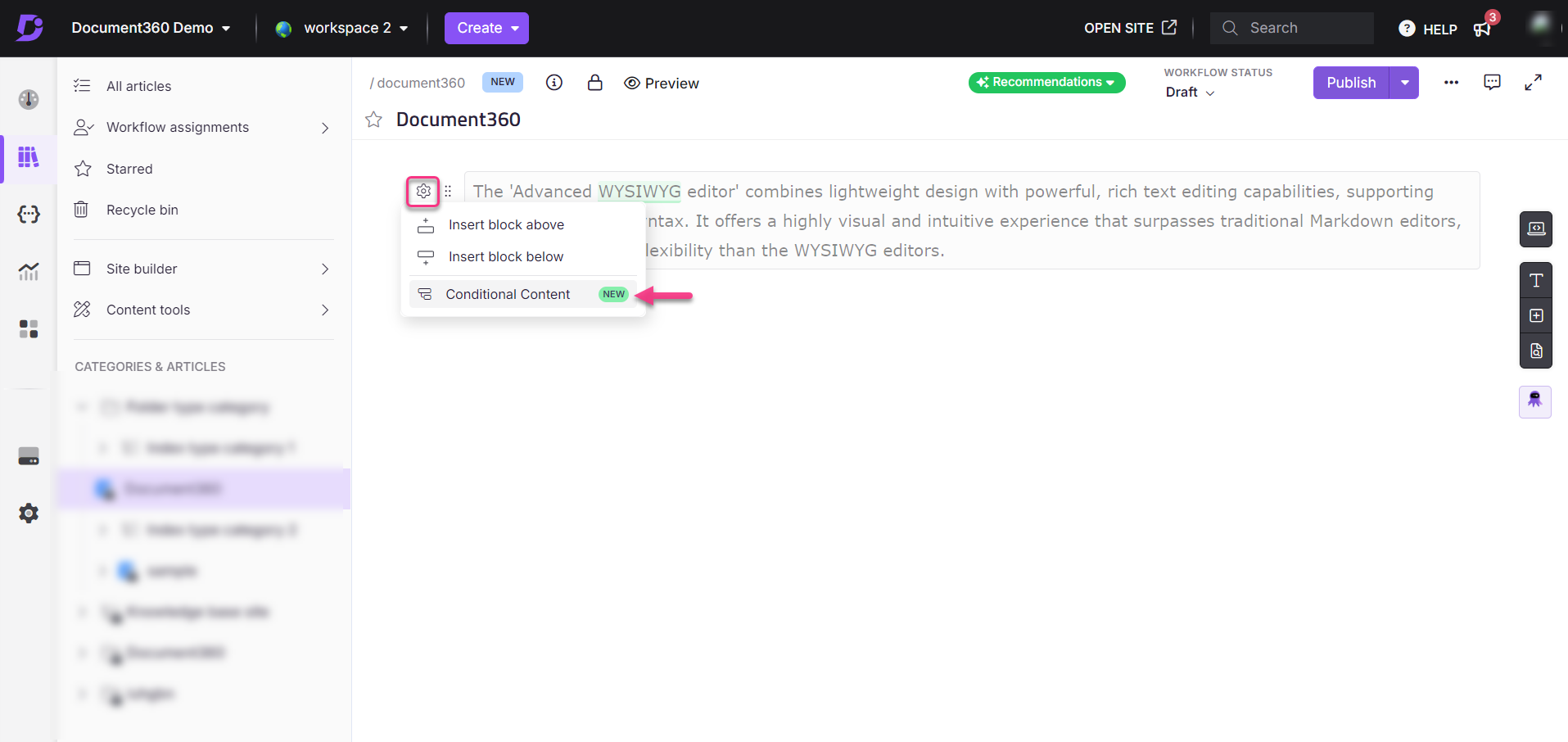Click the block drag handle dots
The height and width of the screenshot is (742, 1568).
448,191
